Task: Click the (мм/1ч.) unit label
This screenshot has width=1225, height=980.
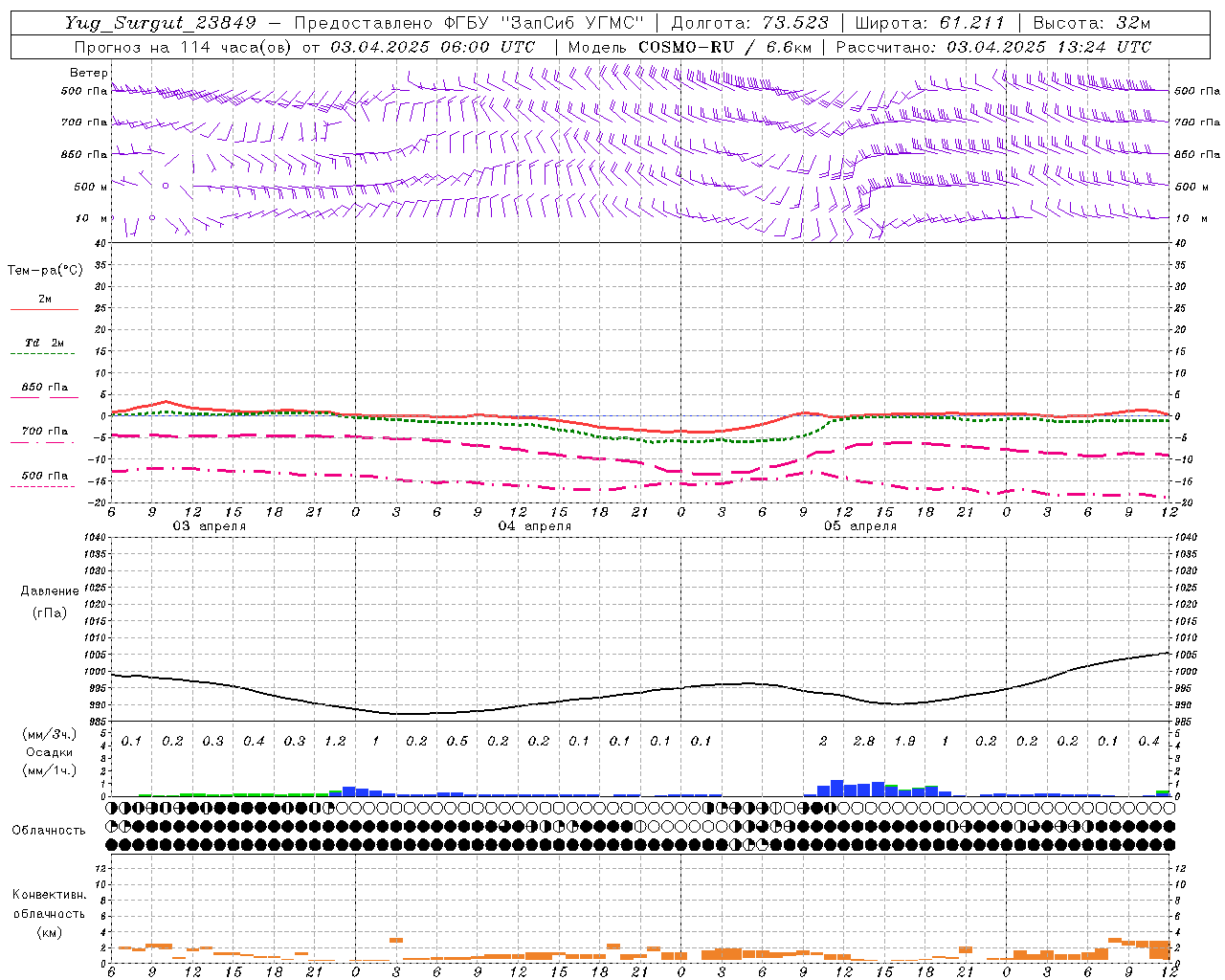Action: click(x=49, y=769)
